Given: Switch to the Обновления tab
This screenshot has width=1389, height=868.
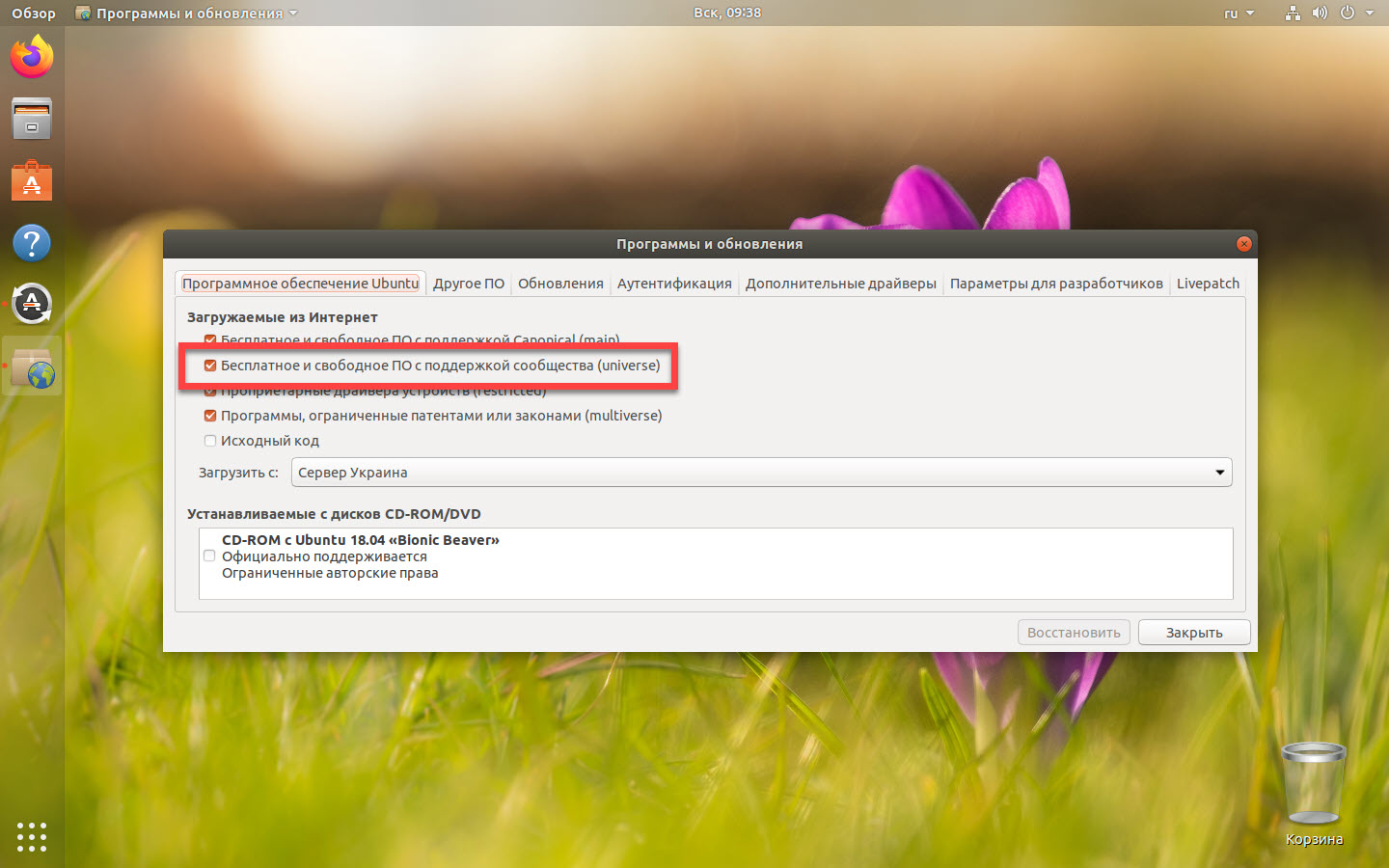Looking at the screenshot, I should coord(560,284).
